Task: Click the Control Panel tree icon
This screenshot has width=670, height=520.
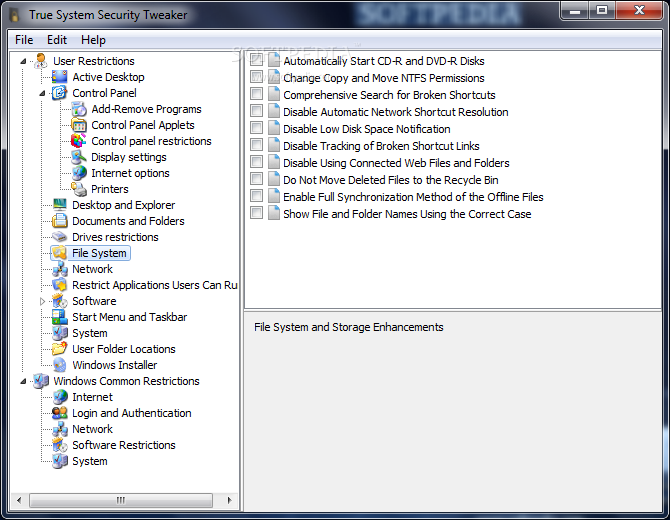Action: [59, 93]
